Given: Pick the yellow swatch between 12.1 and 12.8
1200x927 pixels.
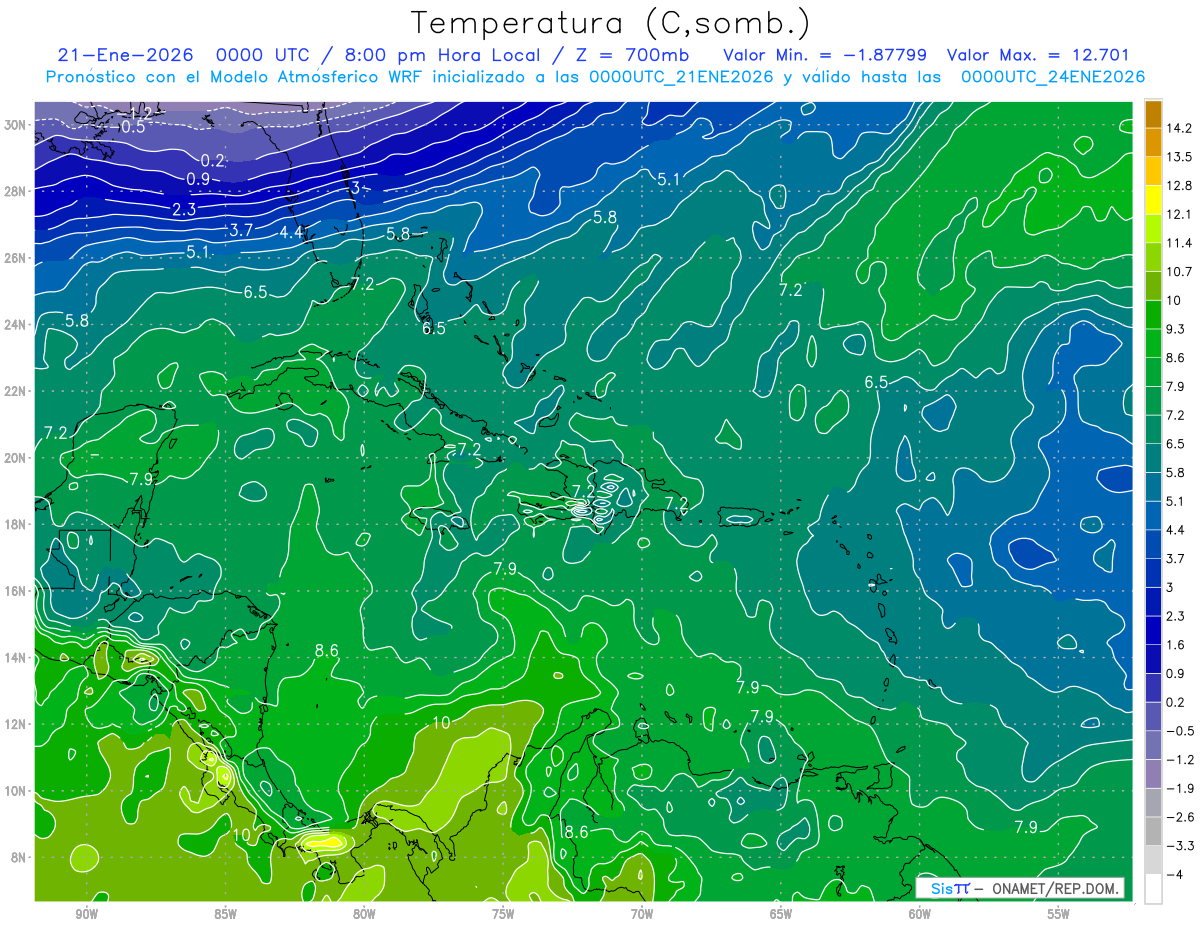Looking at the screenshot, I should (1153, 200).
